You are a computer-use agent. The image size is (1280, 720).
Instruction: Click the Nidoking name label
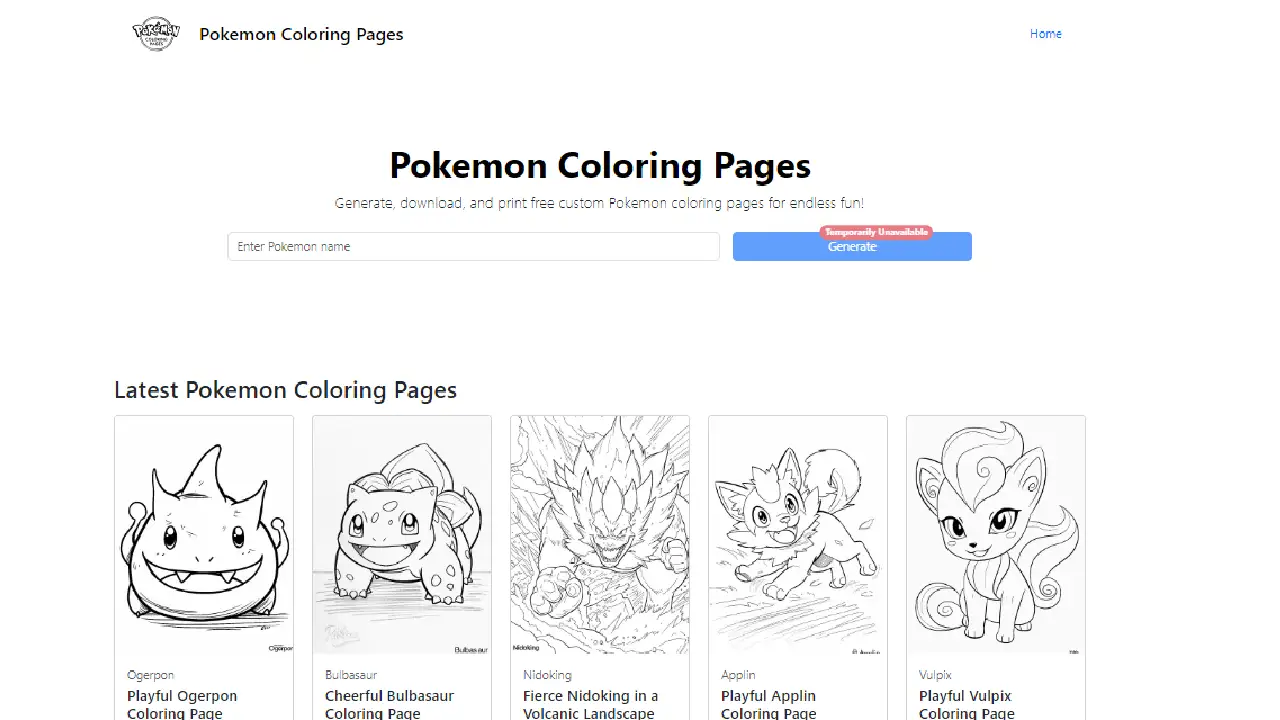(x=547, y=675)
